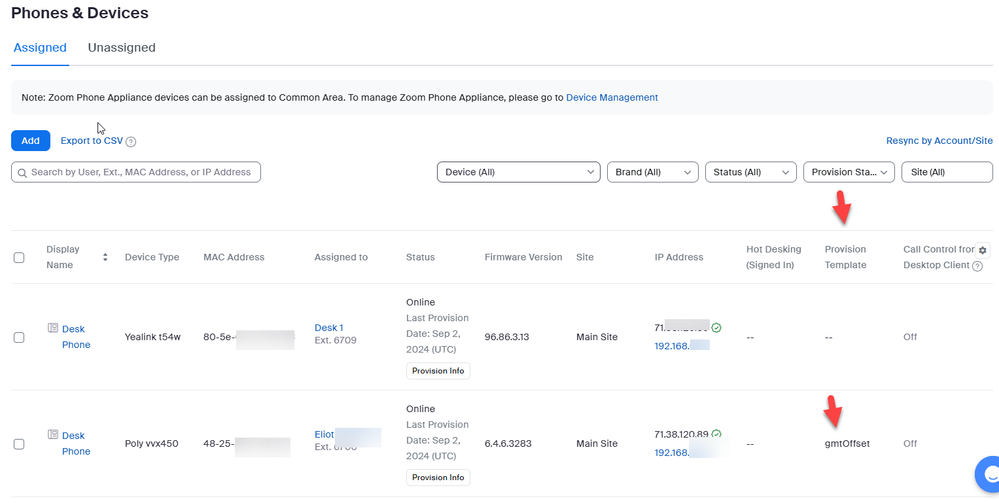The width and height of the screenshot is (999, 503).
Task: Click the Poly desk phone device icon
Action: tap(53, 435)
